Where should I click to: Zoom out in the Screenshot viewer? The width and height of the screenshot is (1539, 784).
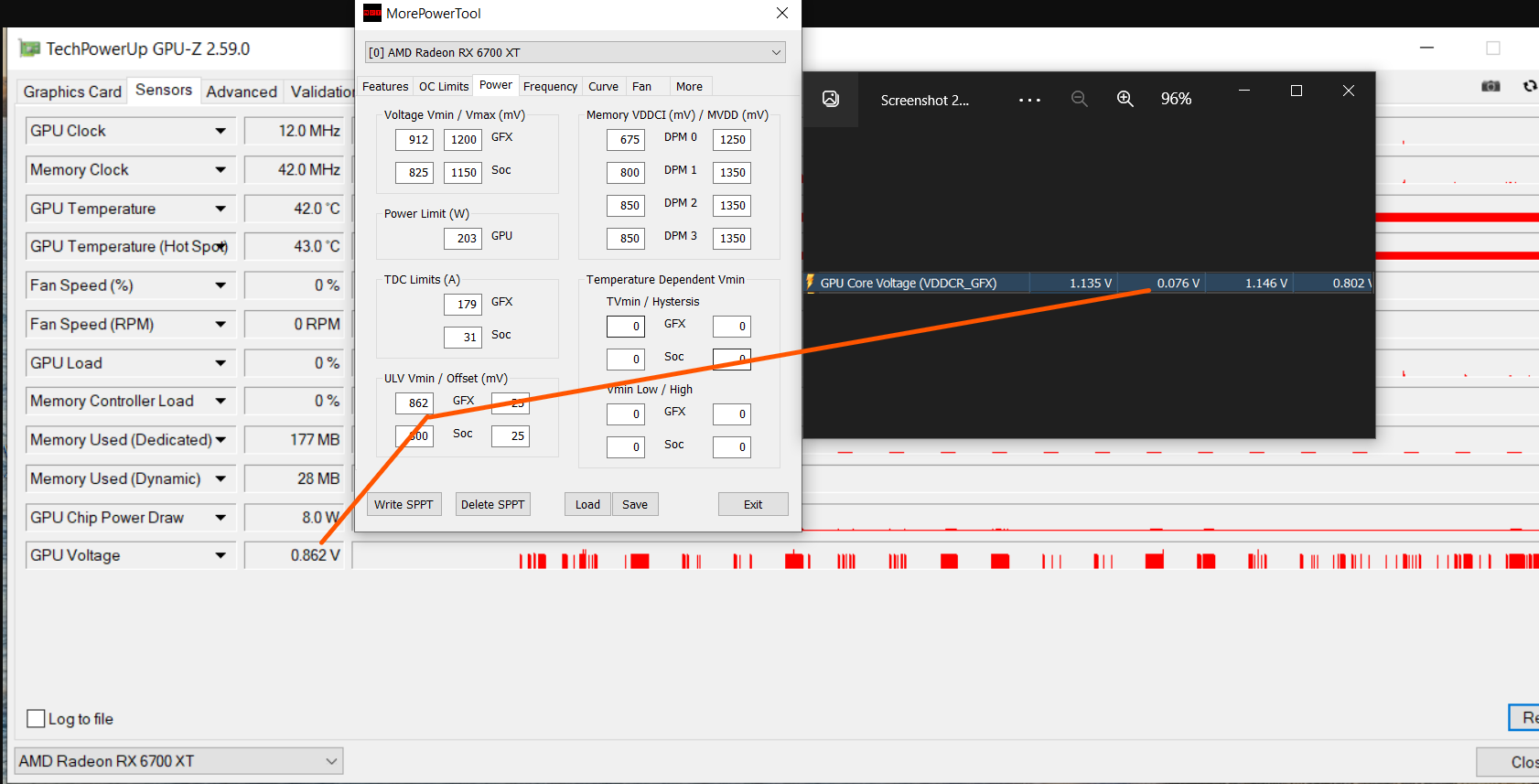click(x=1080, y=99)
